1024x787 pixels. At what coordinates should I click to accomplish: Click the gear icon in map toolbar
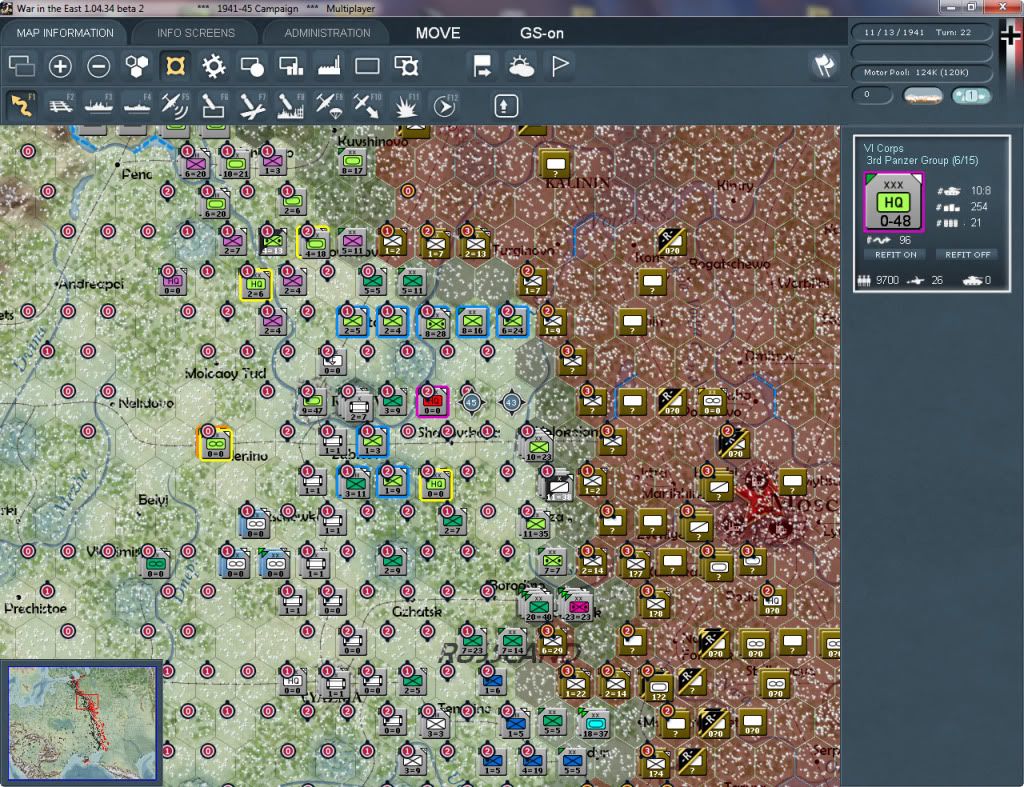(x=214, y=66)
